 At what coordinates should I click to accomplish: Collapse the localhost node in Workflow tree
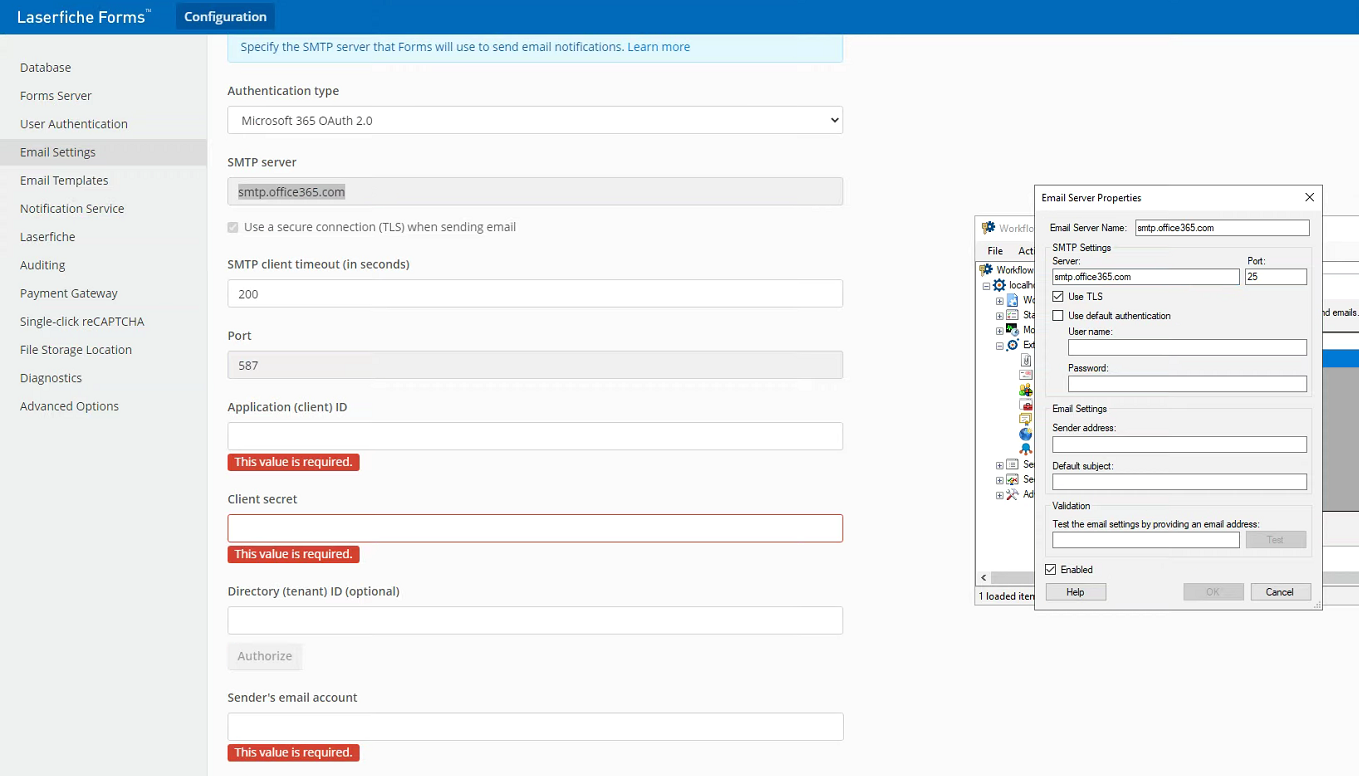coord(986,286)
